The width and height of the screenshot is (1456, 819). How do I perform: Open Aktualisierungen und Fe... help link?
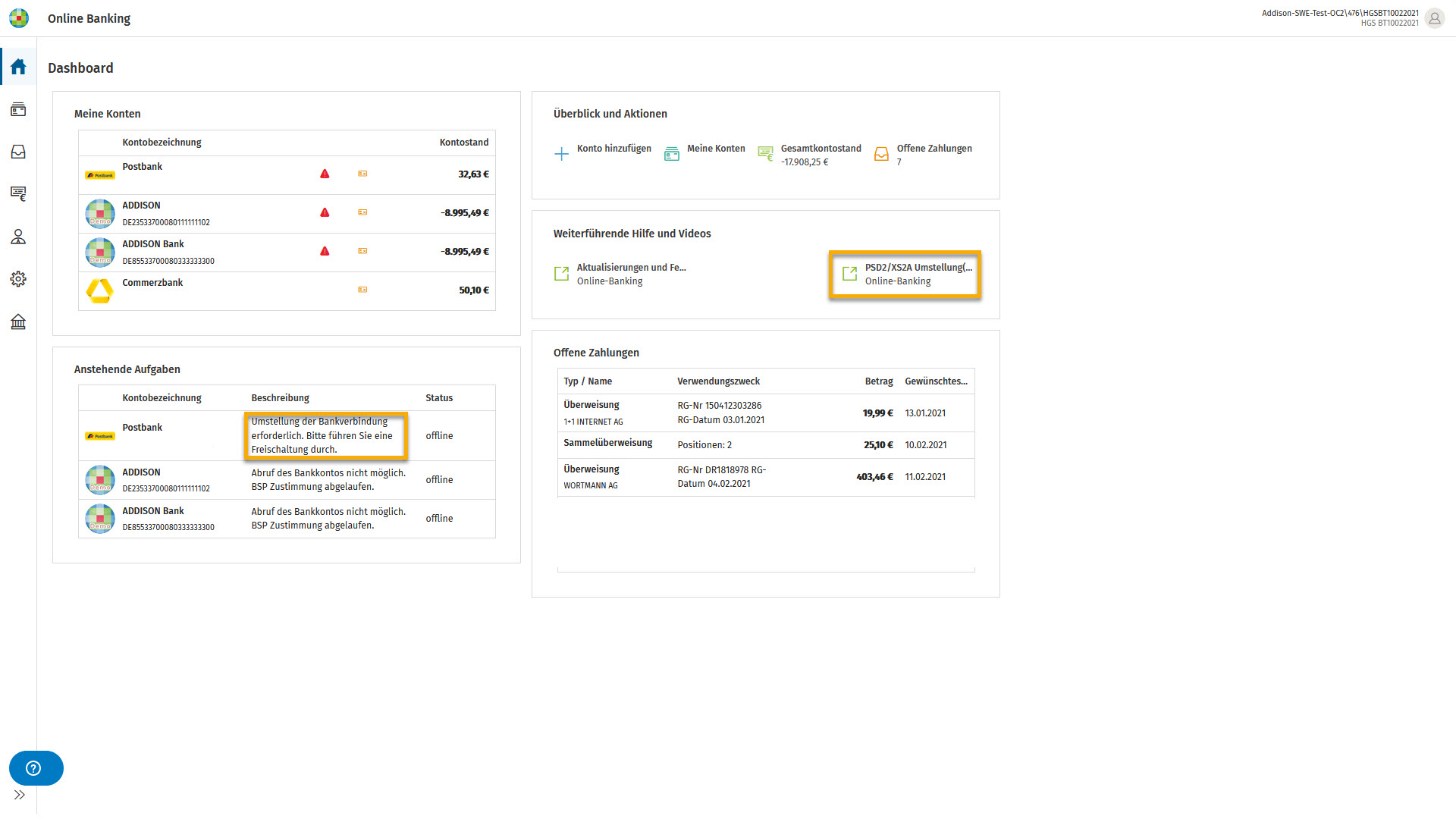click(x=620, y=274)
